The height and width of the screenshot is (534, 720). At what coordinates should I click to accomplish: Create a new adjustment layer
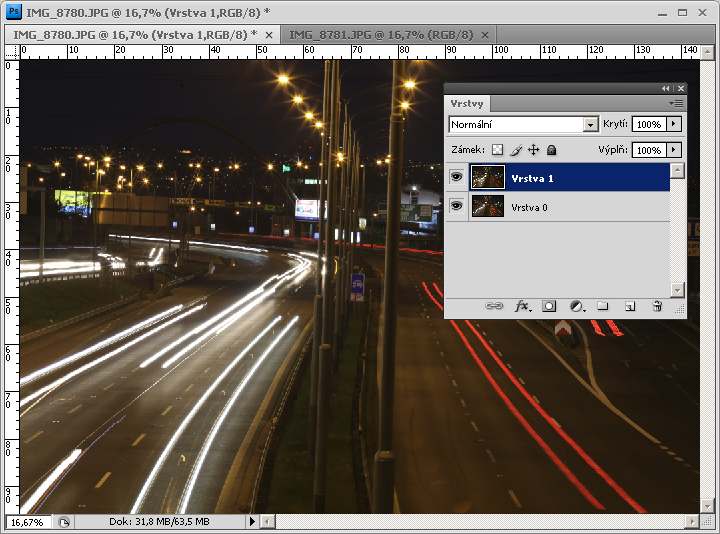(x=576, y=306)
